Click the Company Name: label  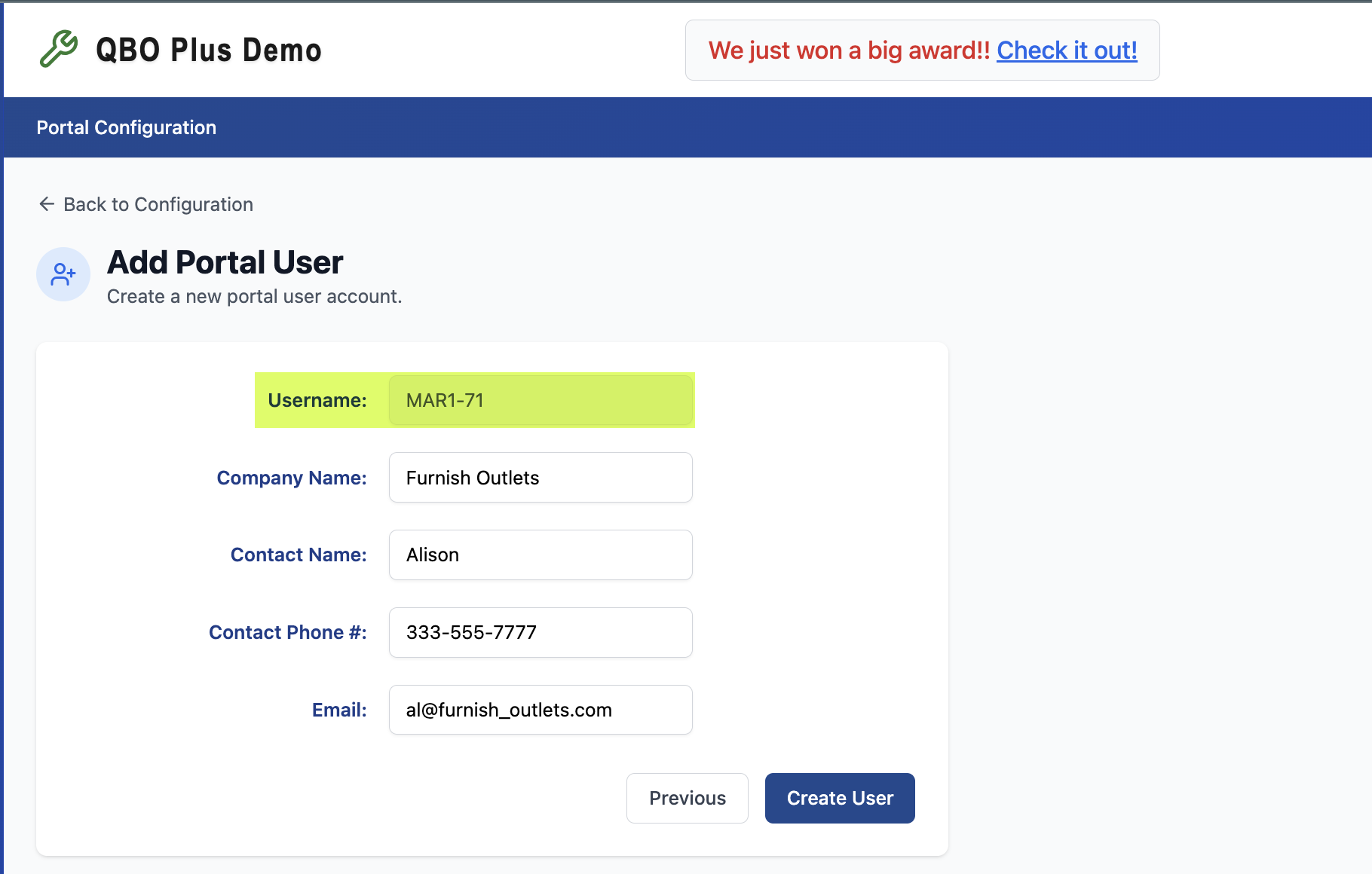pyautogui.click(x=292, y=478)
